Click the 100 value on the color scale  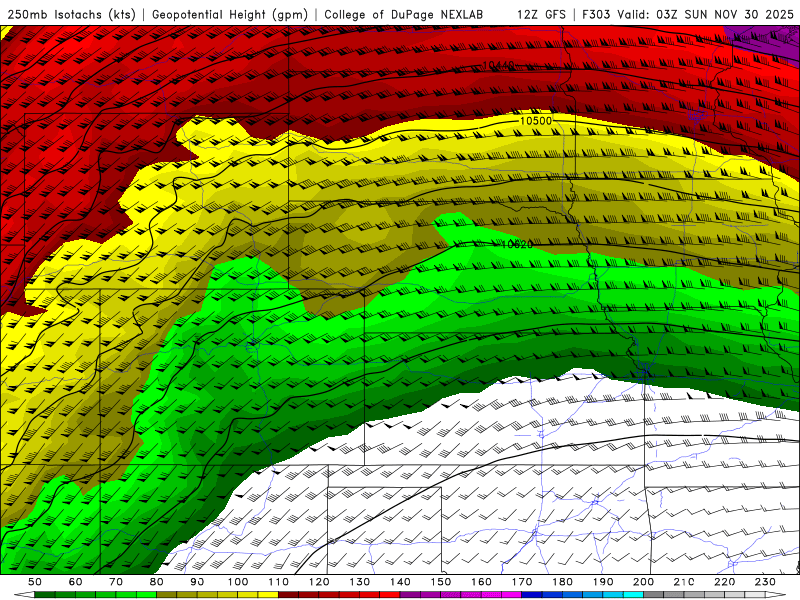(x=238, y=582)
